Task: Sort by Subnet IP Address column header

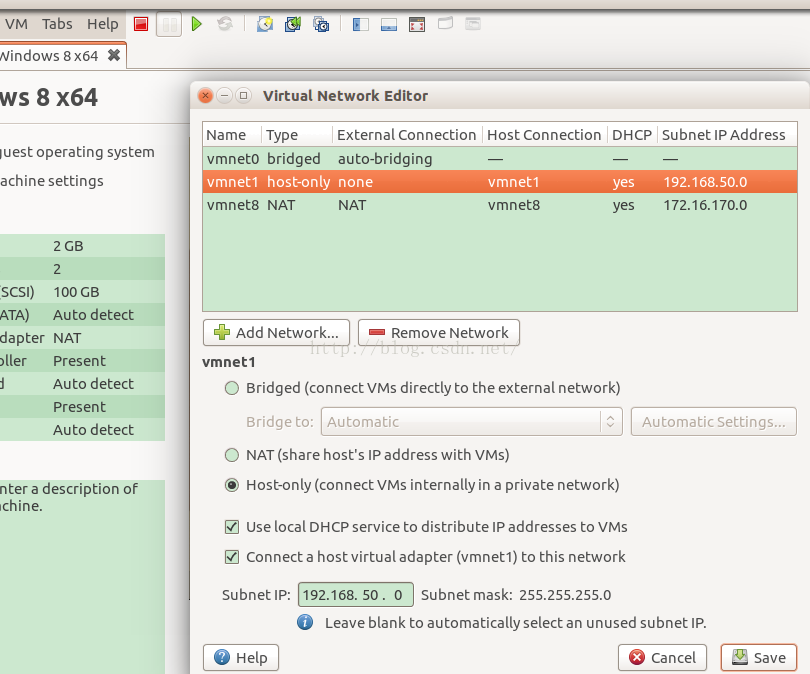Action: [727, 135]
